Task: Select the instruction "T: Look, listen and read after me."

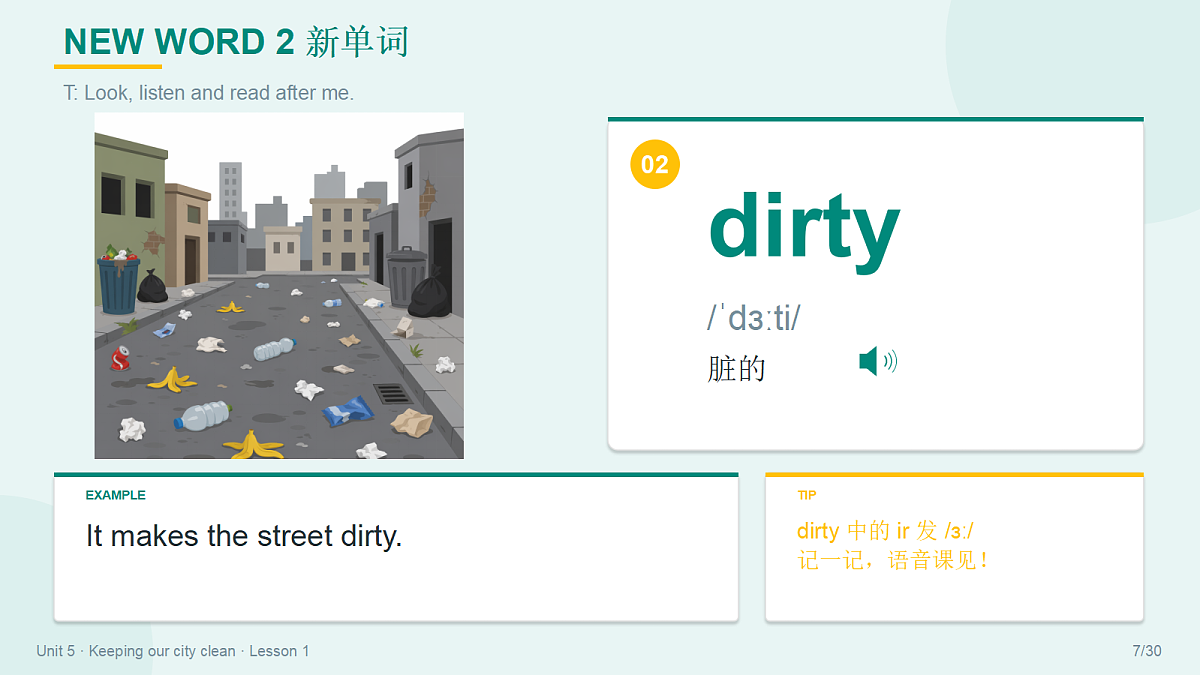Action: pyautogui.click(x=209, y=93)
